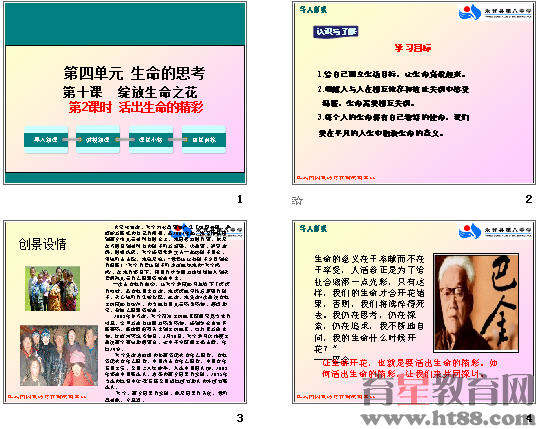The height and width of the screenshot is (429, 549).
Task: Click the school logo on slide 2
Action: pyautogui.click(x=495, y=12)
